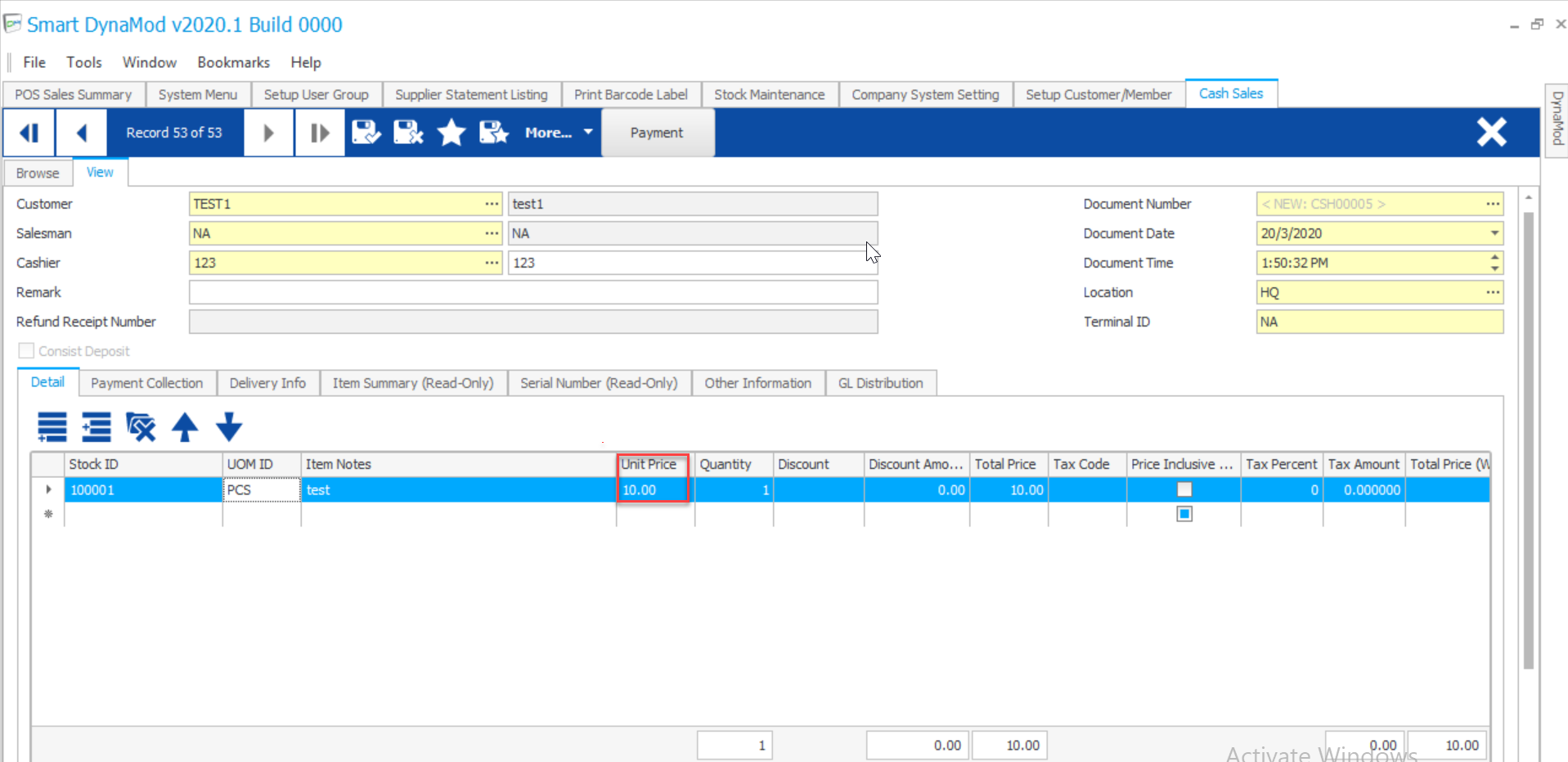Go to the next record
The height and width of the screenshot is (762, 1568).
tap(268, 133)
